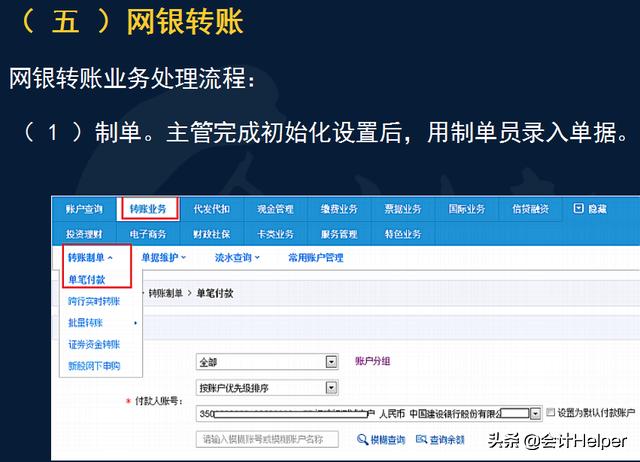The width and height of the screenshot is (640, 462).
Task: Open the 缴费业务 tab
Action: tap(339, 209)
